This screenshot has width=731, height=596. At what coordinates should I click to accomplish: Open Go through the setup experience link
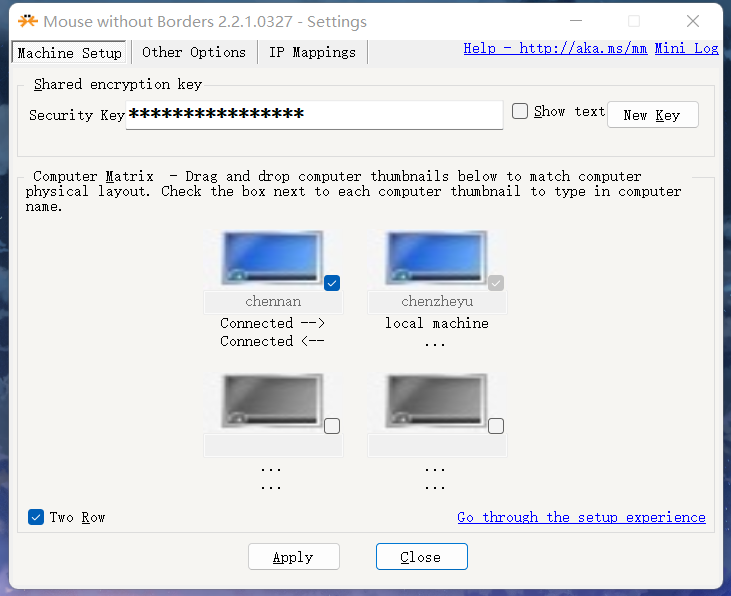point(581,518)
